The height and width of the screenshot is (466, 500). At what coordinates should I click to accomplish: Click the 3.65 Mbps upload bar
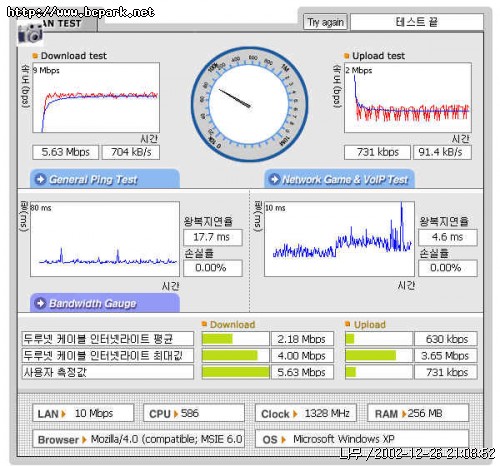tap(379, 356)
